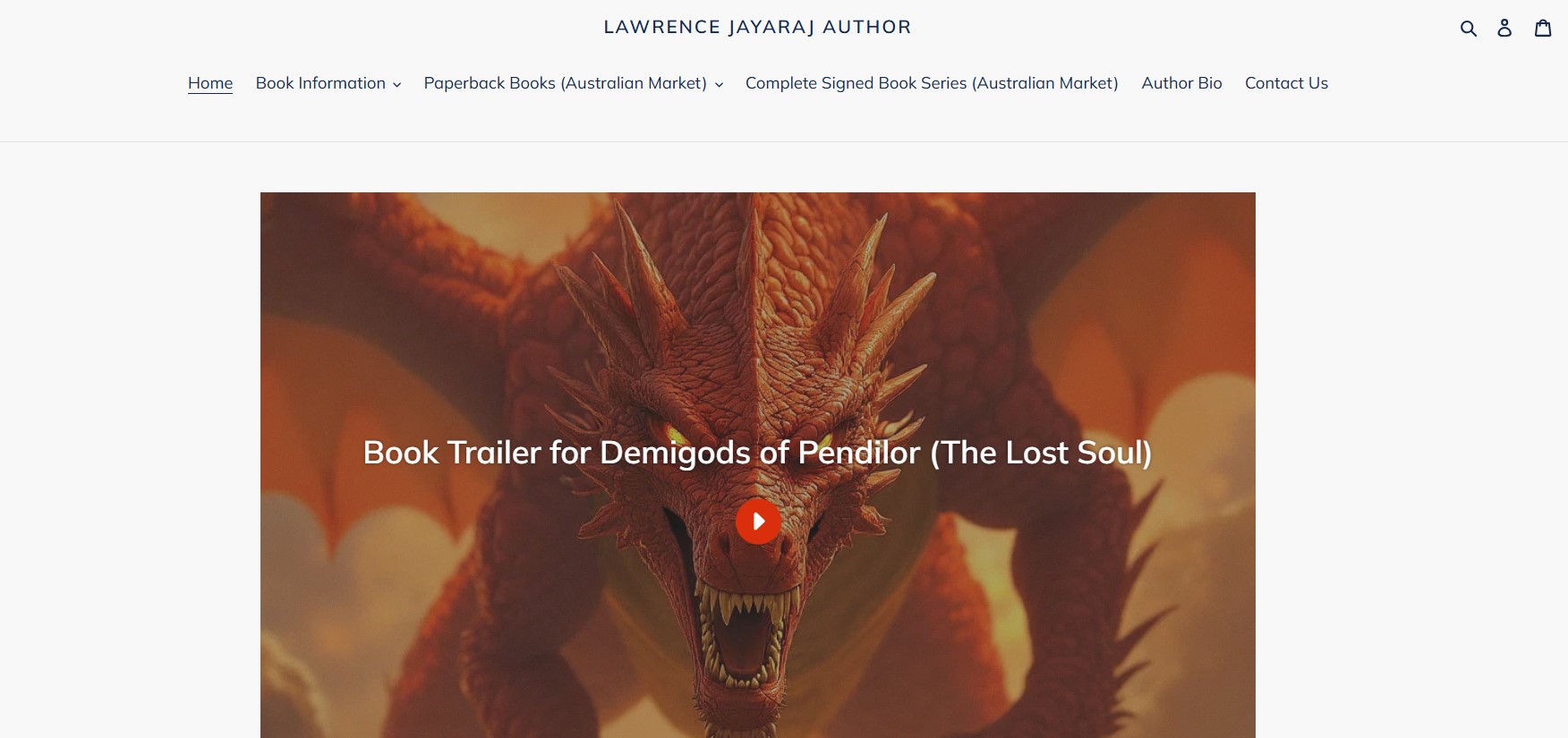Go to the Home page link
The image size is (1568, 738).
[210, 83]
